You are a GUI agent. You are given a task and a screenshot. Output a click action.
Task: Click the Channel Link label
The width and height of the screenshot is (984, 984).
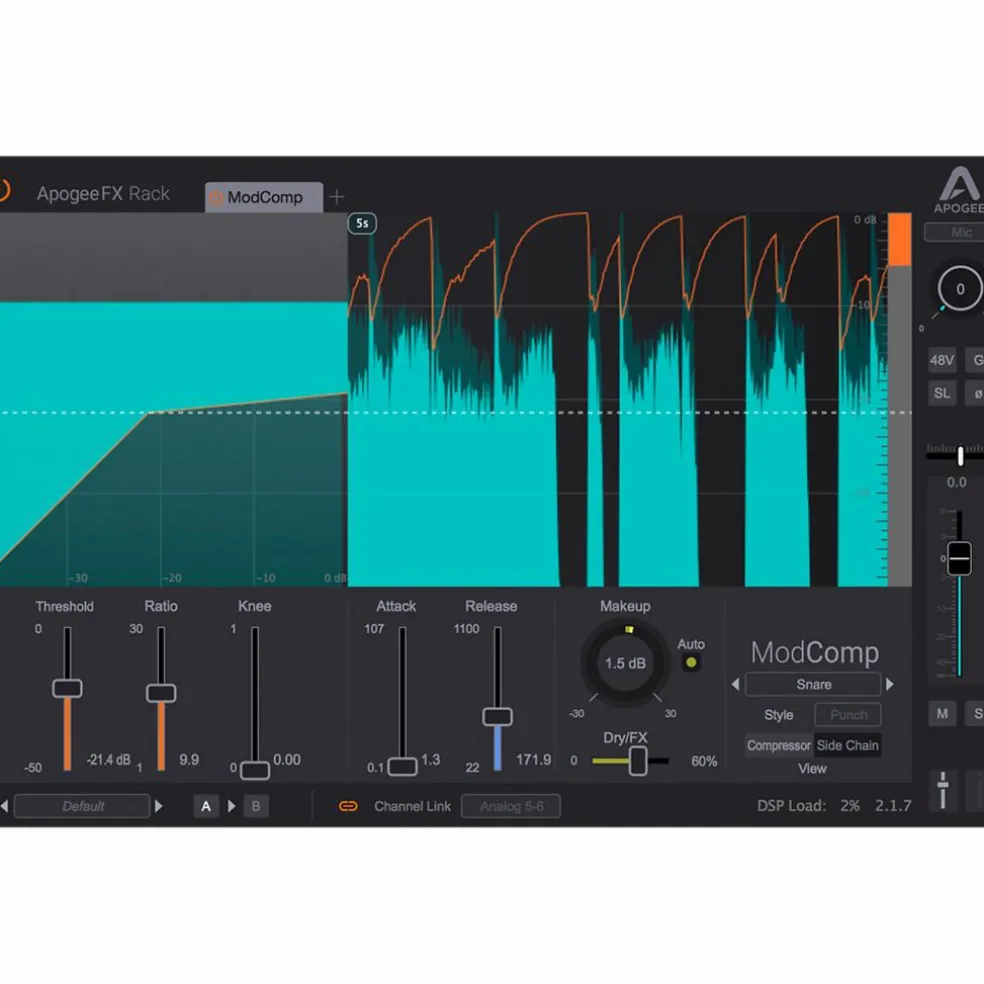click(x=412, y=806)
